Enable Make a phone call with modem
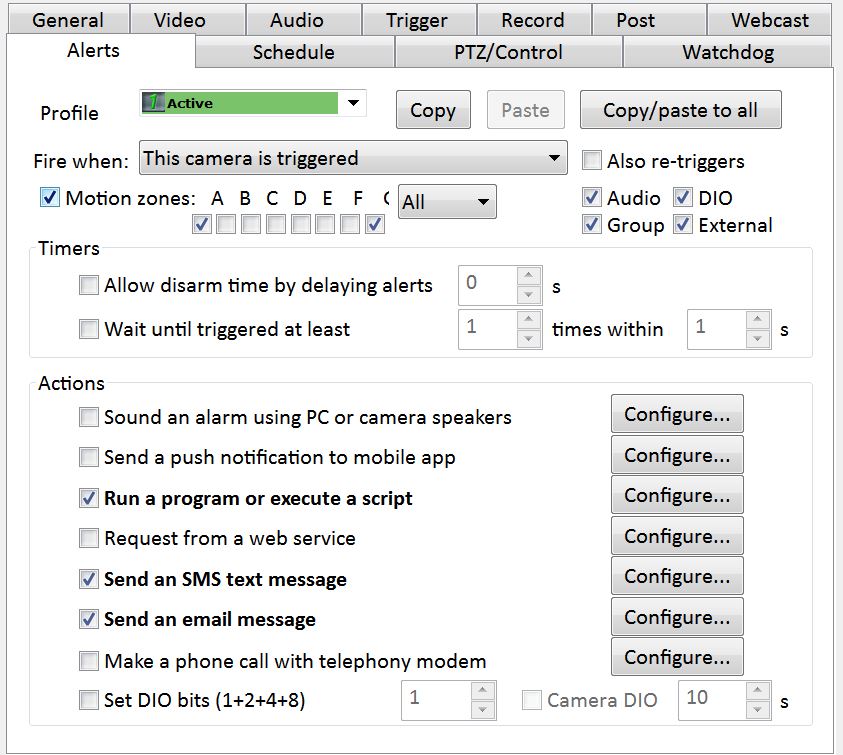 pos(89,661)
